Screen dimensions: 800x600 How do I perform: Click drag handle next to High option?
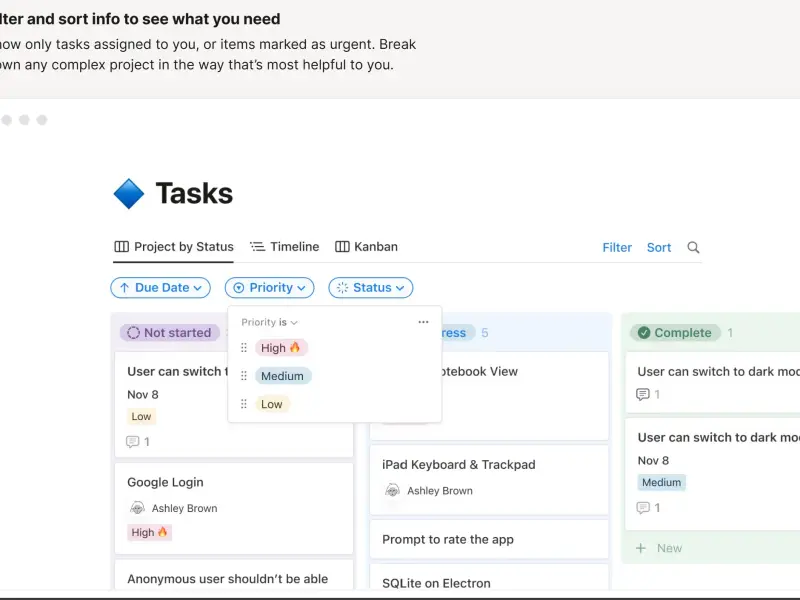point(244,348)
